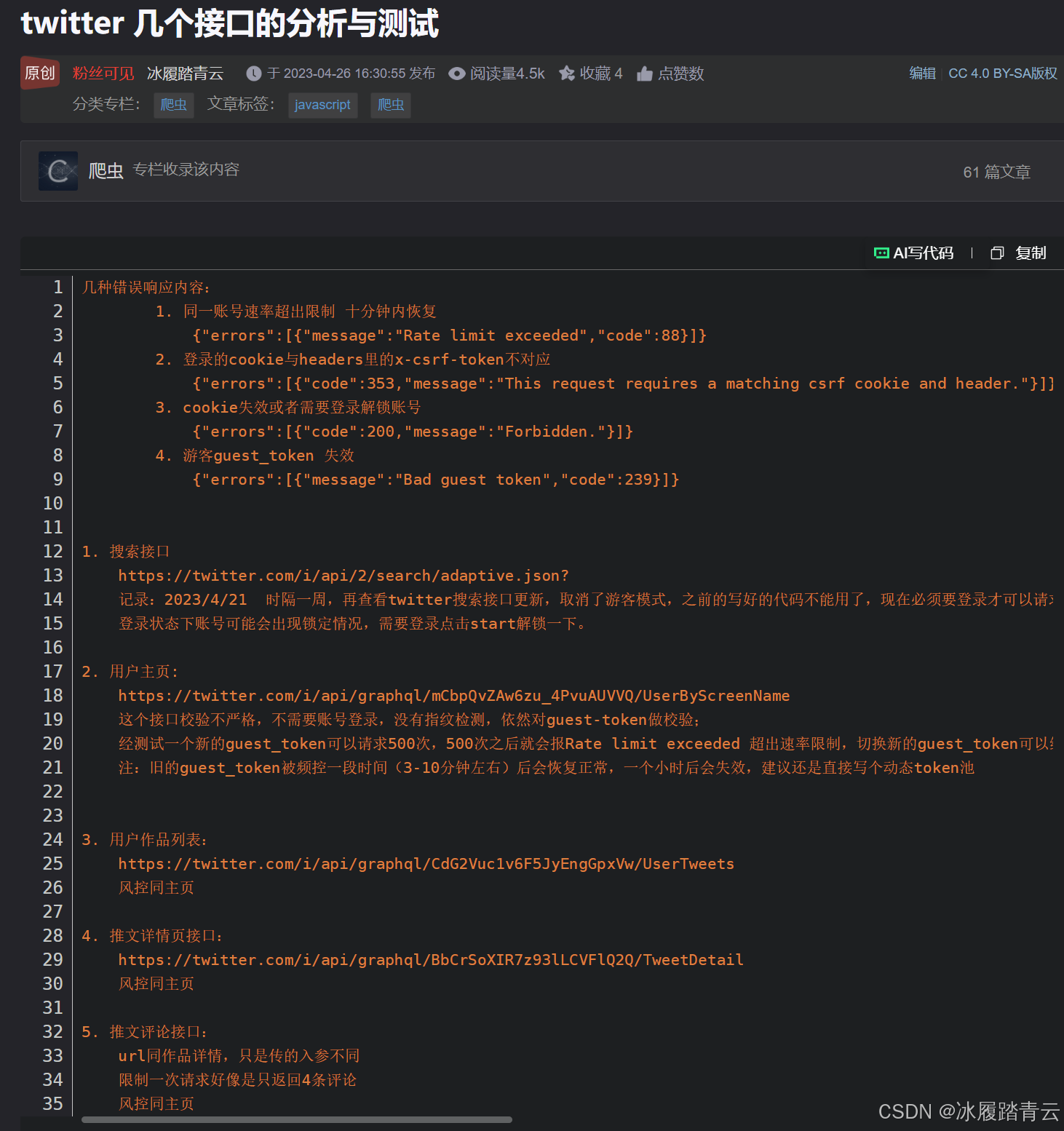Screen dimensions: 1064x1131
Task: Click the 同一账号速率超出限制 line
Action: pos(295,311)
